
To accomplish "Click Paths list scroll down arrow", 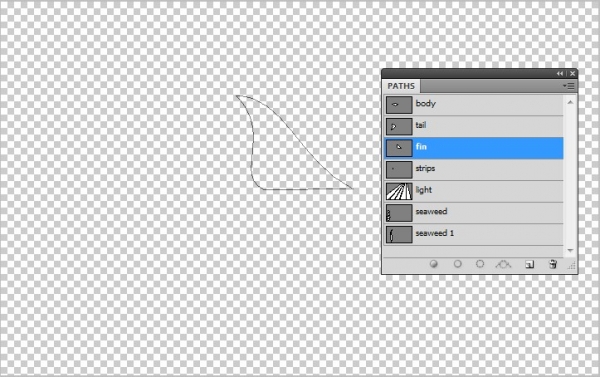I will point(570,250).
